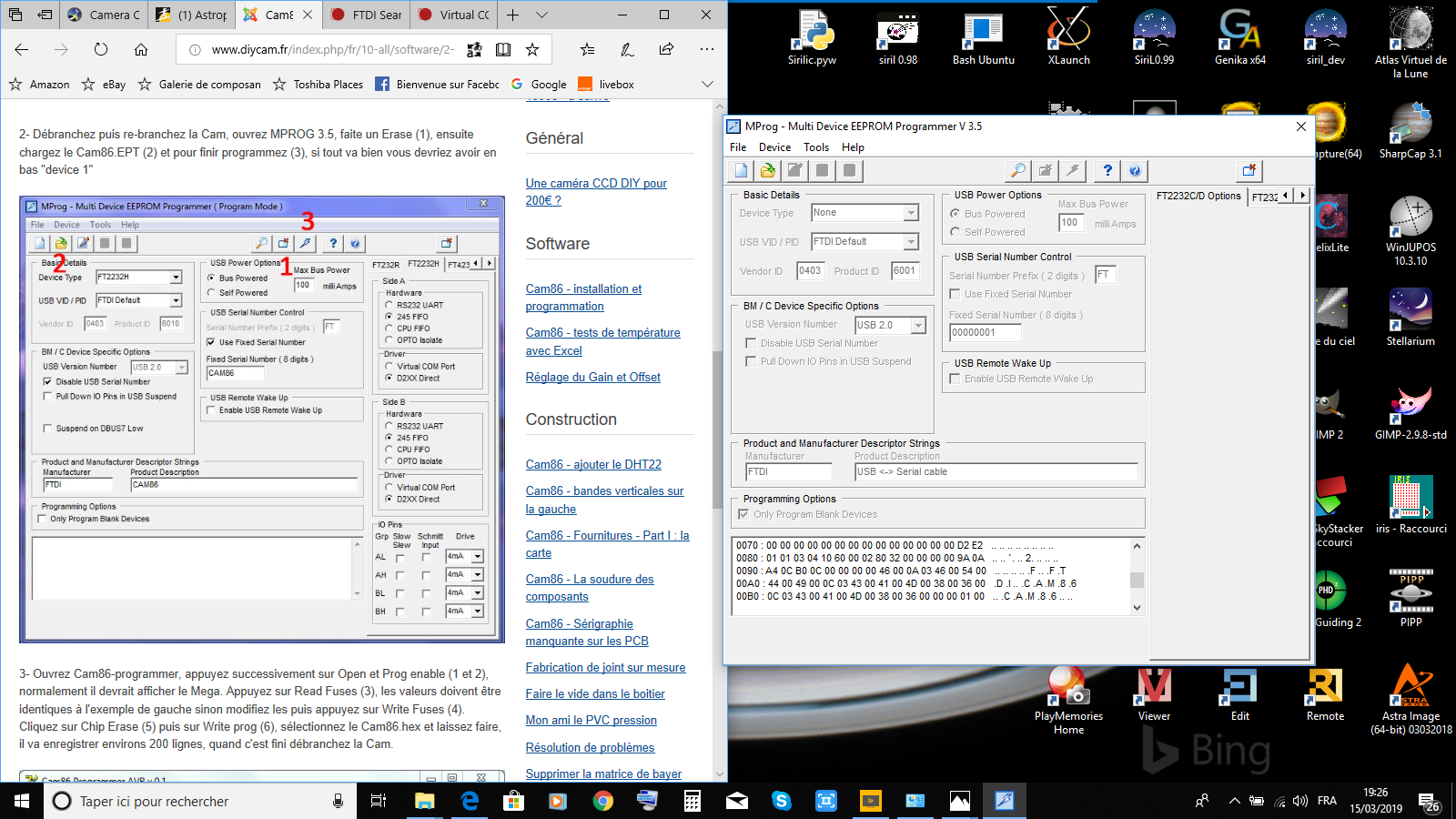Expand the favorites bar overflow chevron

click(707, 84)
